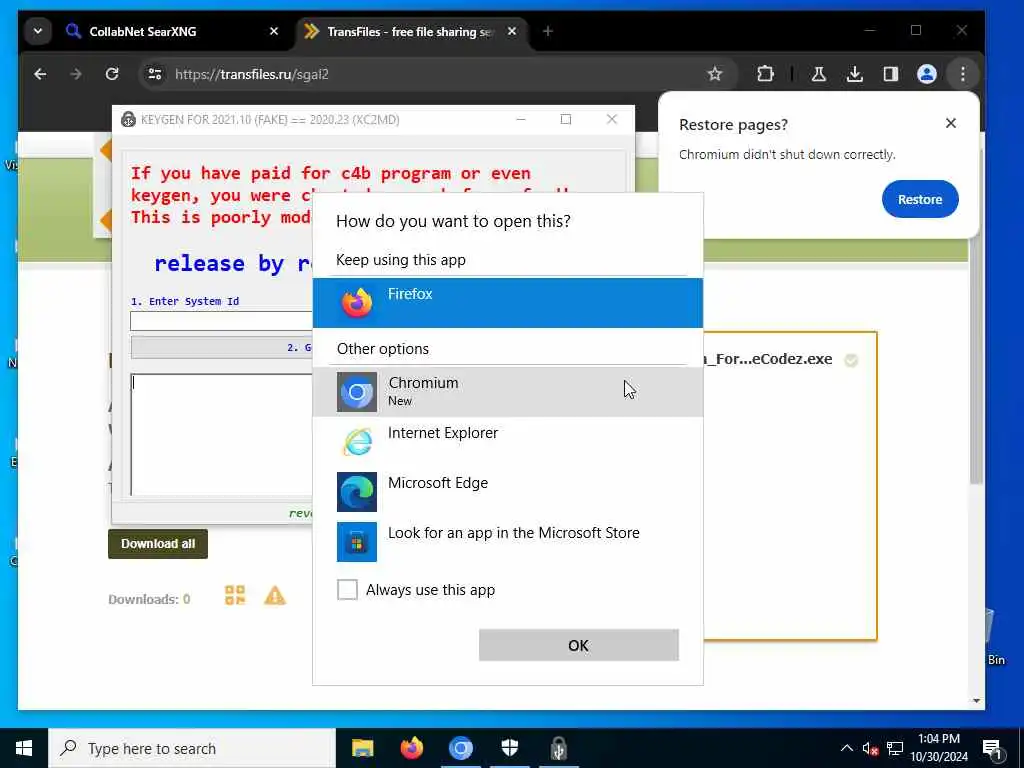The height and width of the screenshot is (768, 1024).
Task: Confirm the dialog with OK button
Action: 579,645
